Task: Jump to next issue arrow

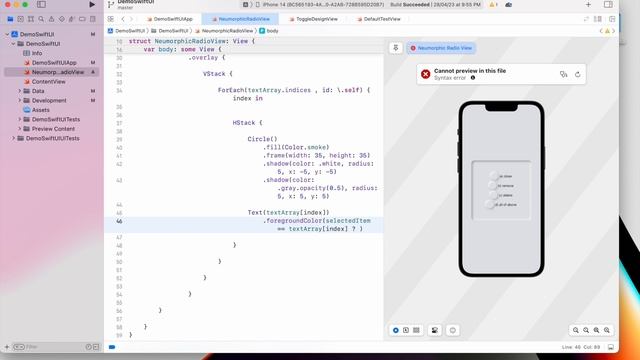Action: point(613,31)
